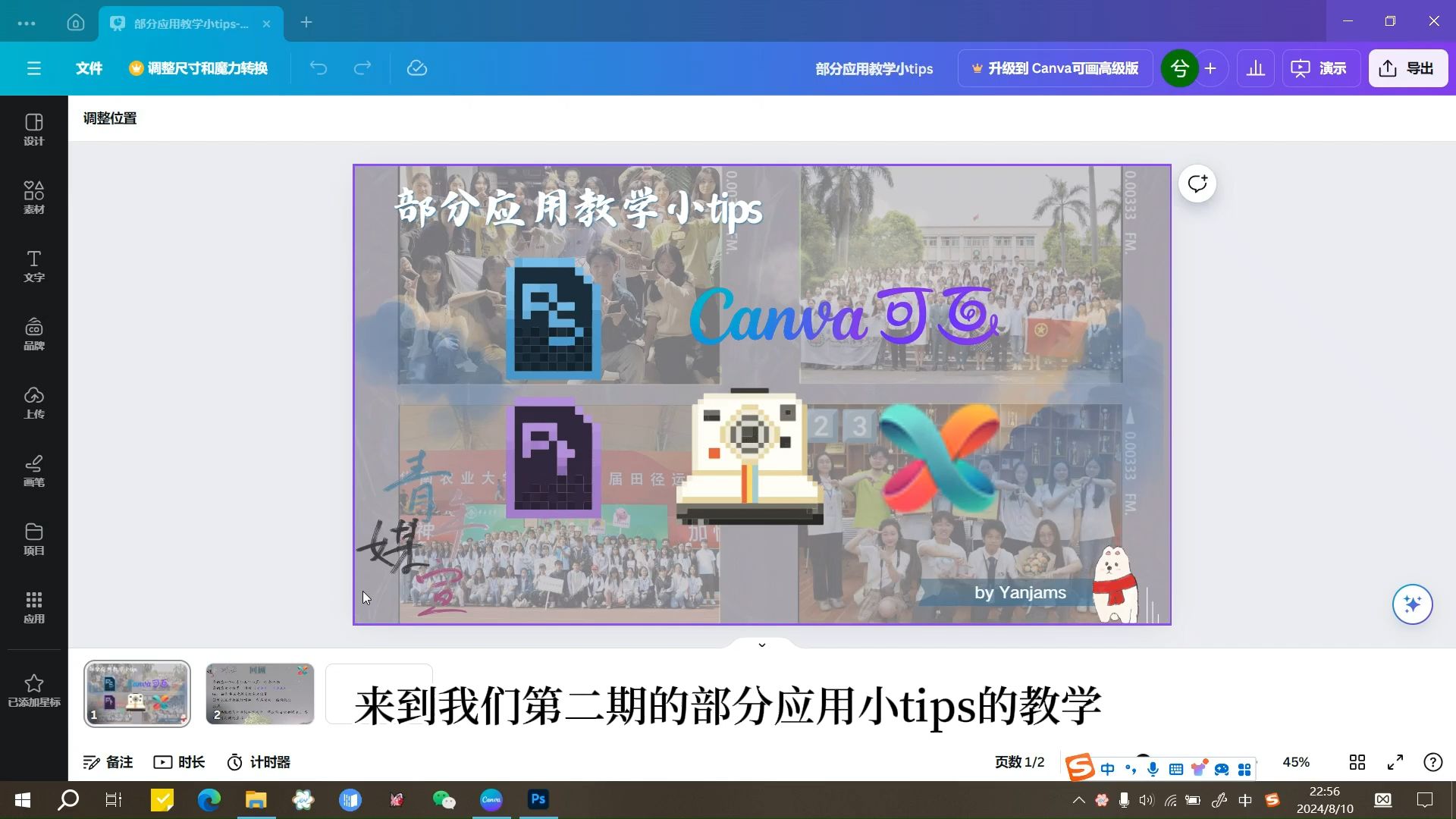Close the 部分应用教学小tips tab

(x=266, y=24)
